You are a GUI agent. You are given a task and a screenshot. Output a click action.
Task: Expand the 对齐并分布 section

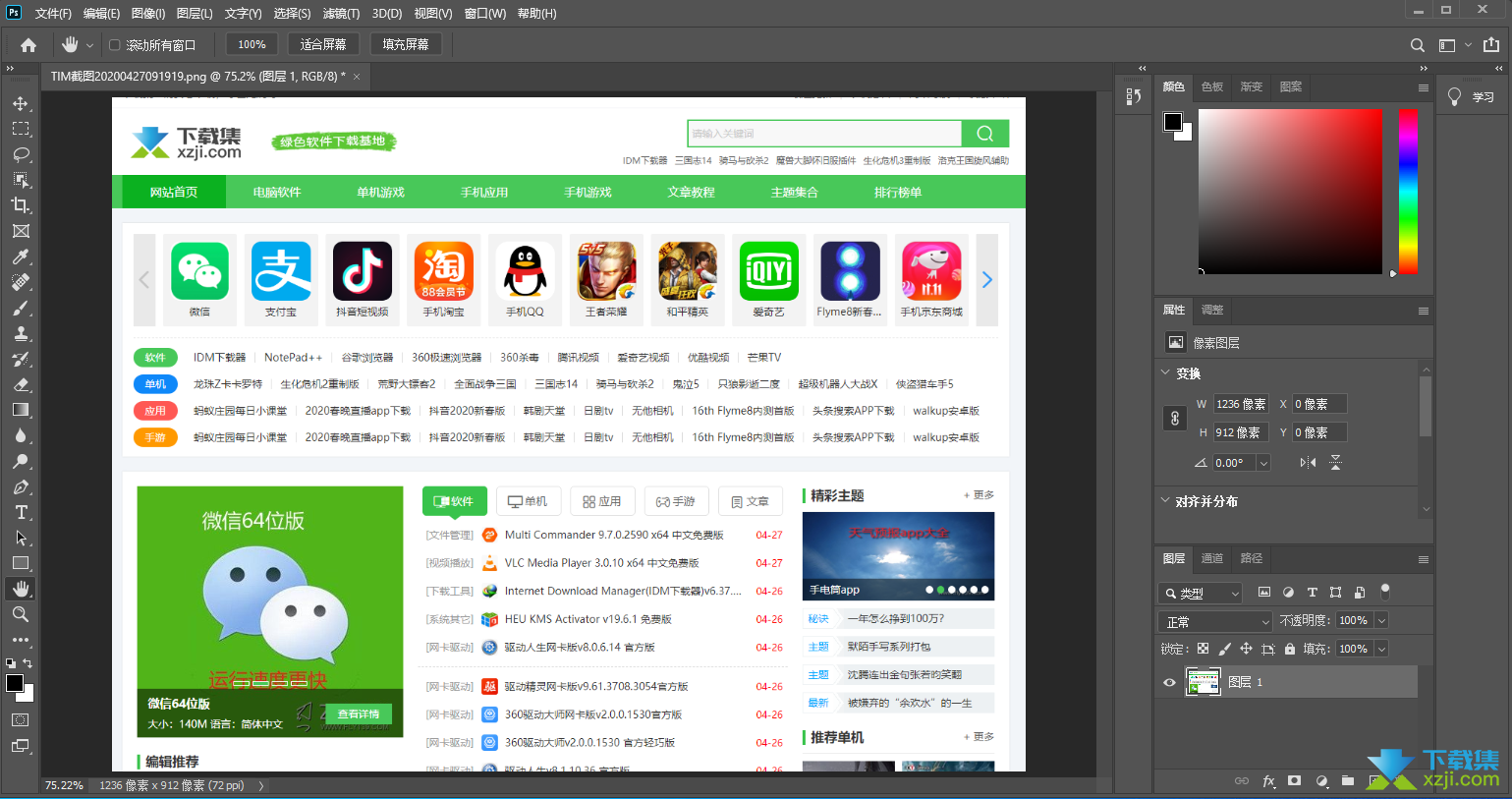[x=1166, y=501]
